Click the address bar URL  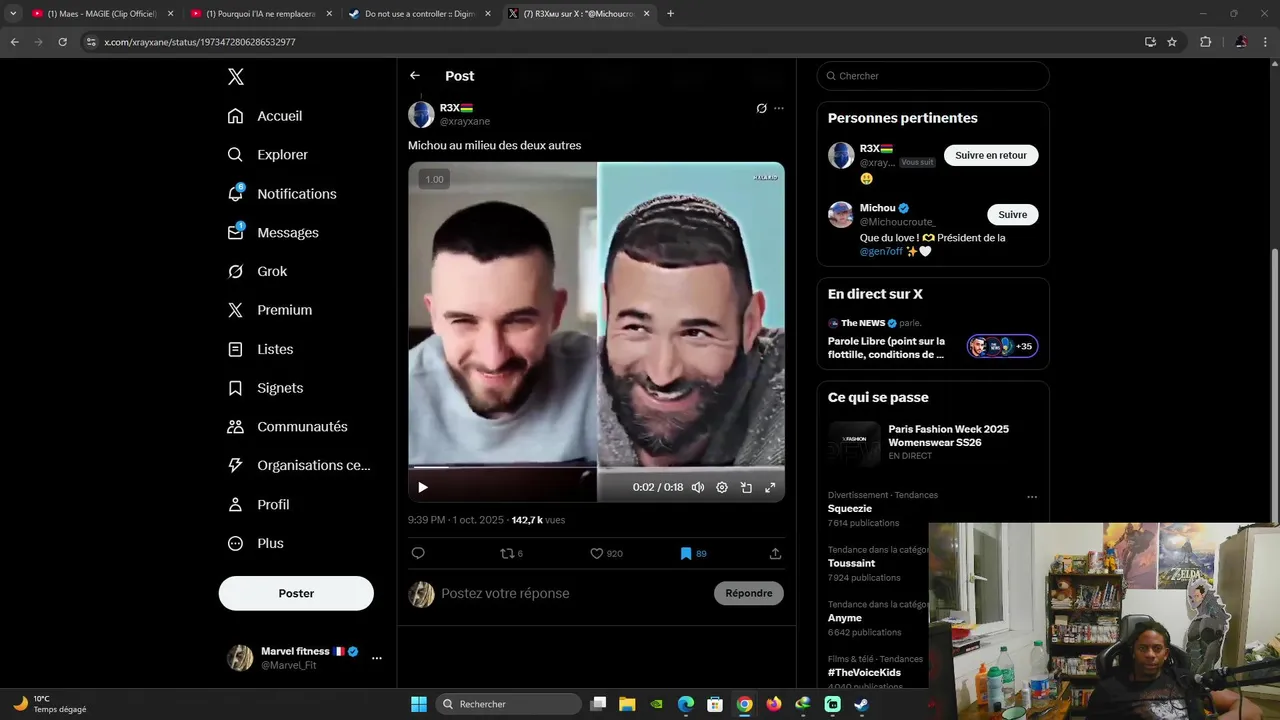pos(200,42)
